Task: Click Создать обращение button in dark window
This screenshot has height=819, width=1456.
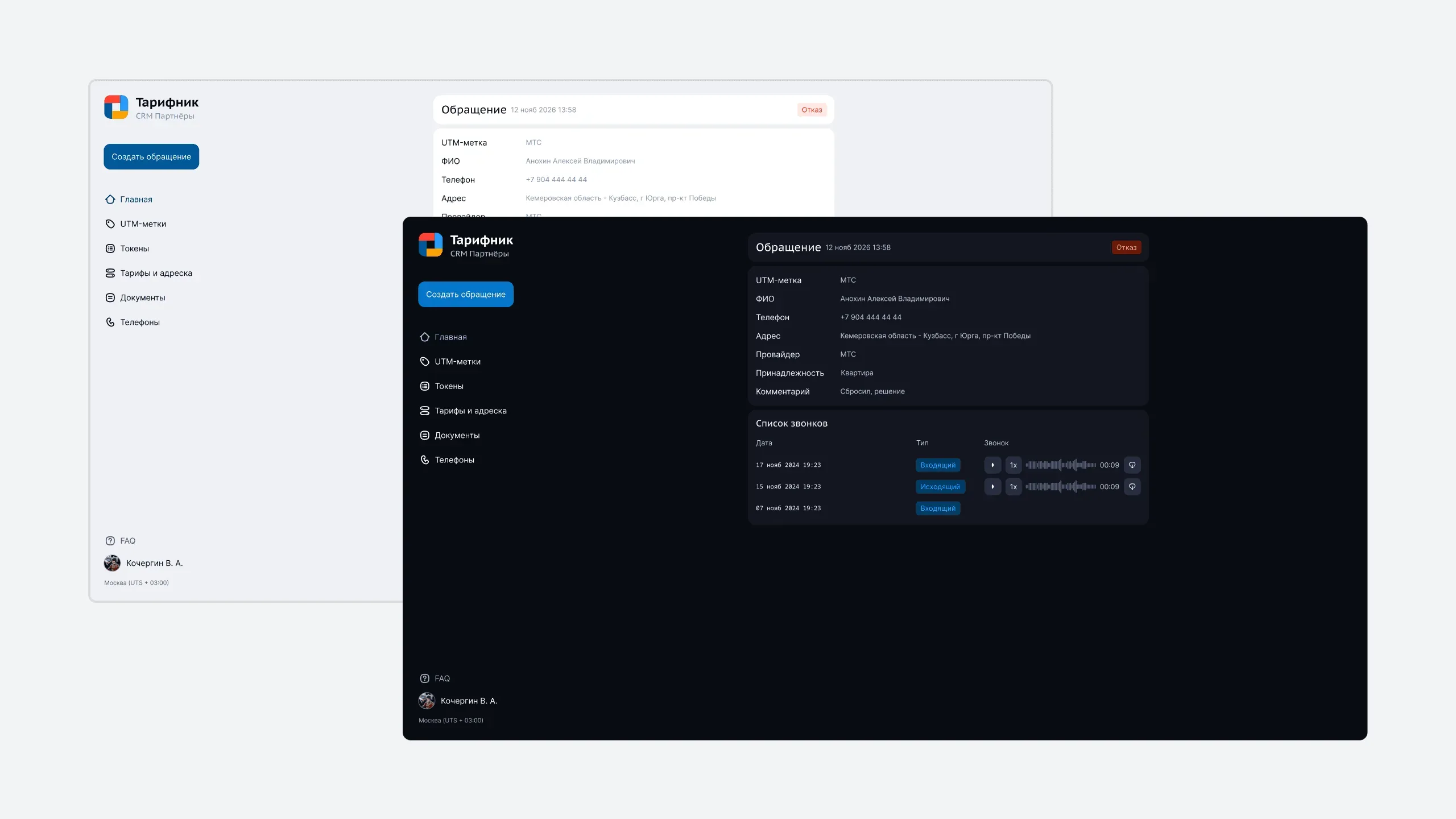Action: point(466,294)
